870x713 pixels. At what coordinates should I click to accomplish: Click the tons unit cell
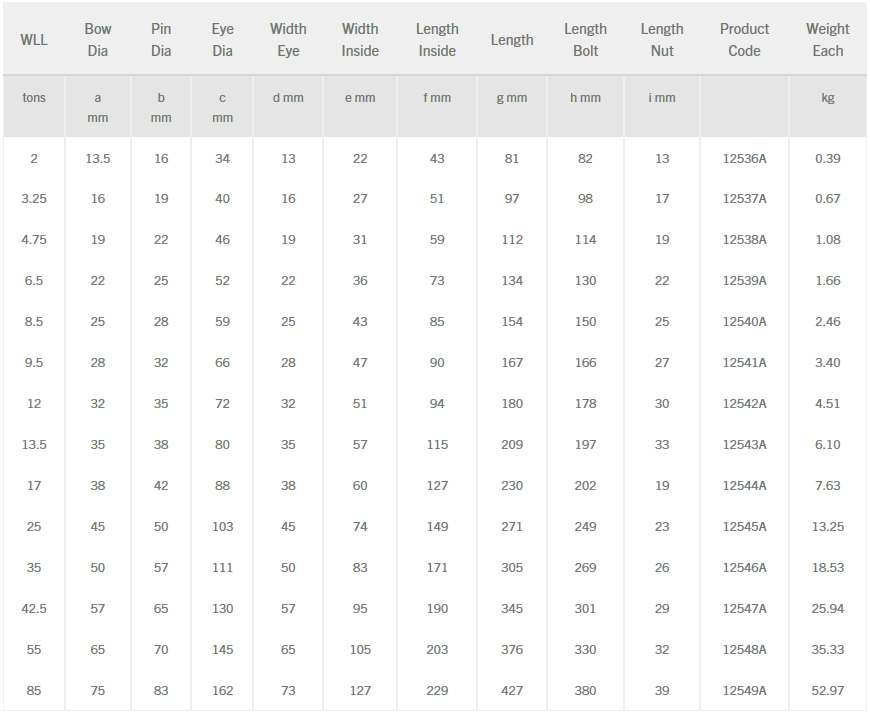point(34,98)
